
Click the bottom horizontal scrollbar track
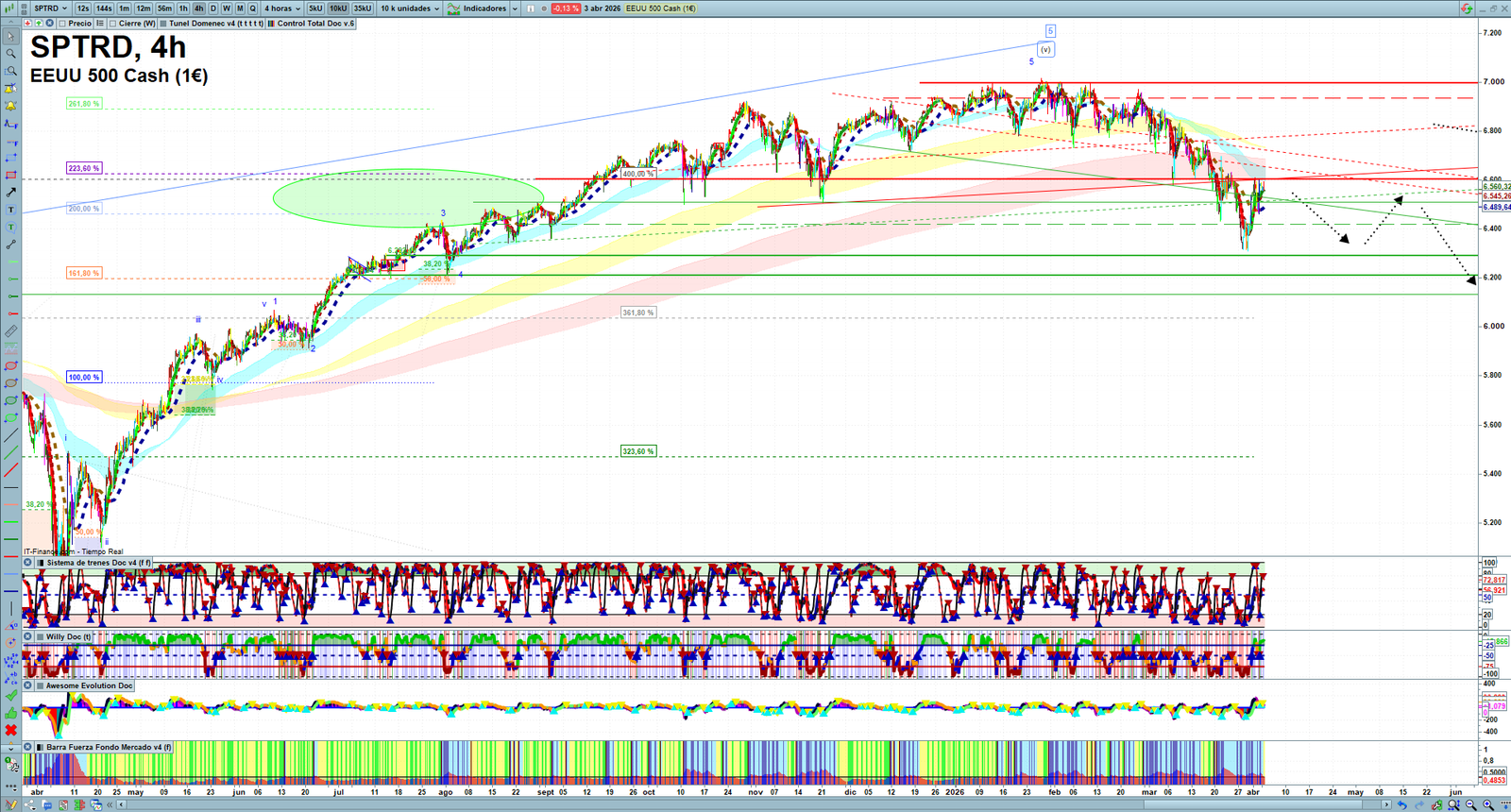pyautogui.click(x=755, y=805)
